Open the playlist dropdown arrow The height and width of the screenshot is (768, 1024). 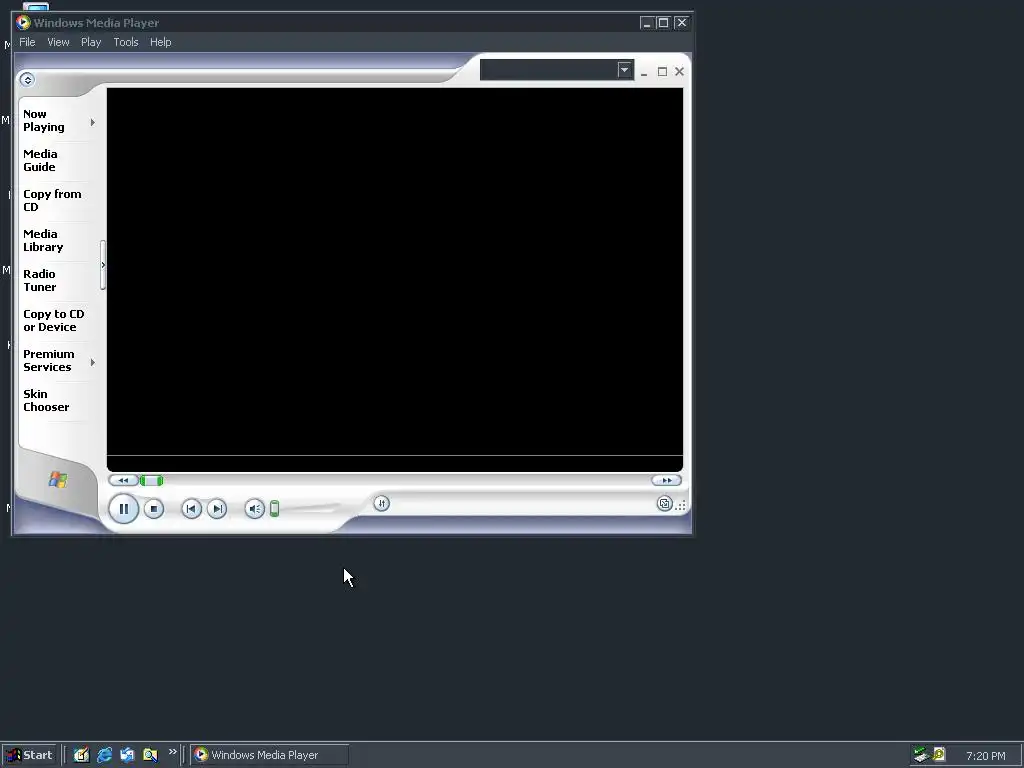point(624,70)
